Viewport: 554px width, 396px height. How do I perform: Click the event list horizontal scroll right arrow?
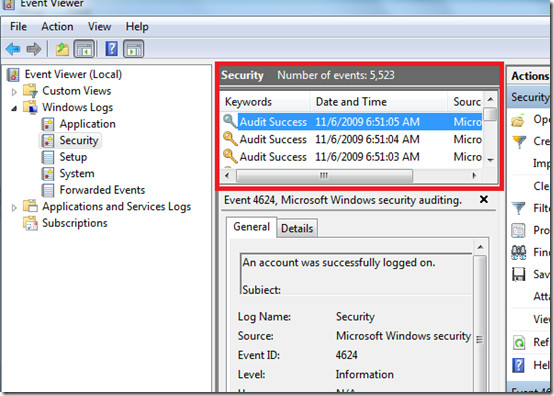474,176
